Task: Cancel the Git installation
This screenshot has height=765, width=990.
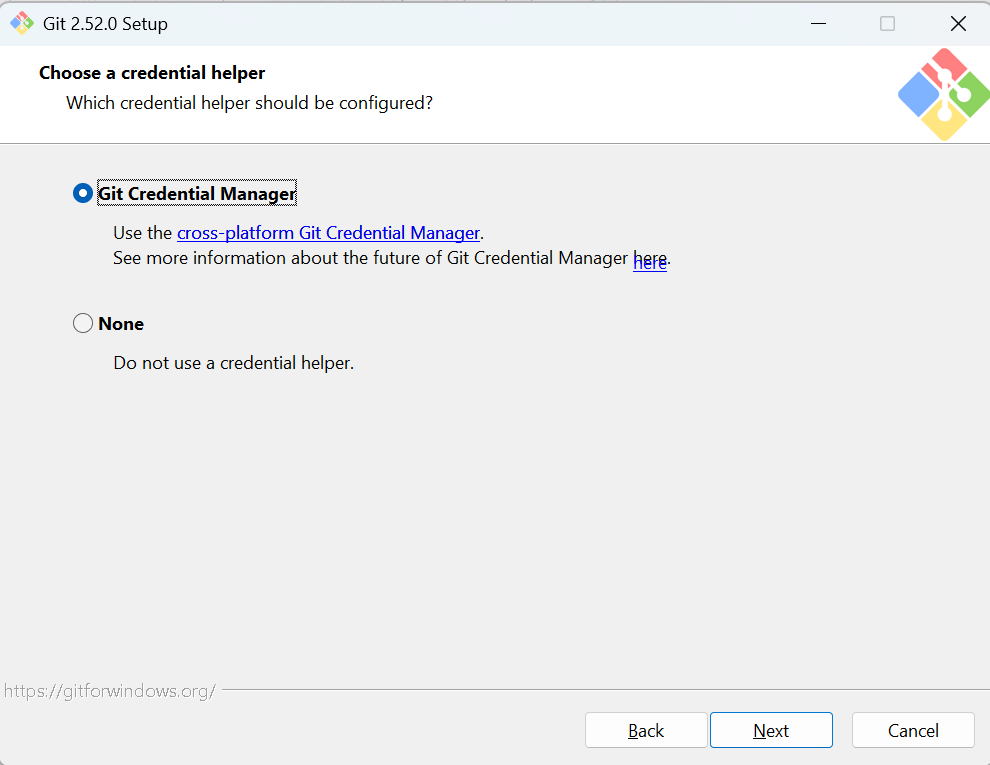Action: point(913,730)
